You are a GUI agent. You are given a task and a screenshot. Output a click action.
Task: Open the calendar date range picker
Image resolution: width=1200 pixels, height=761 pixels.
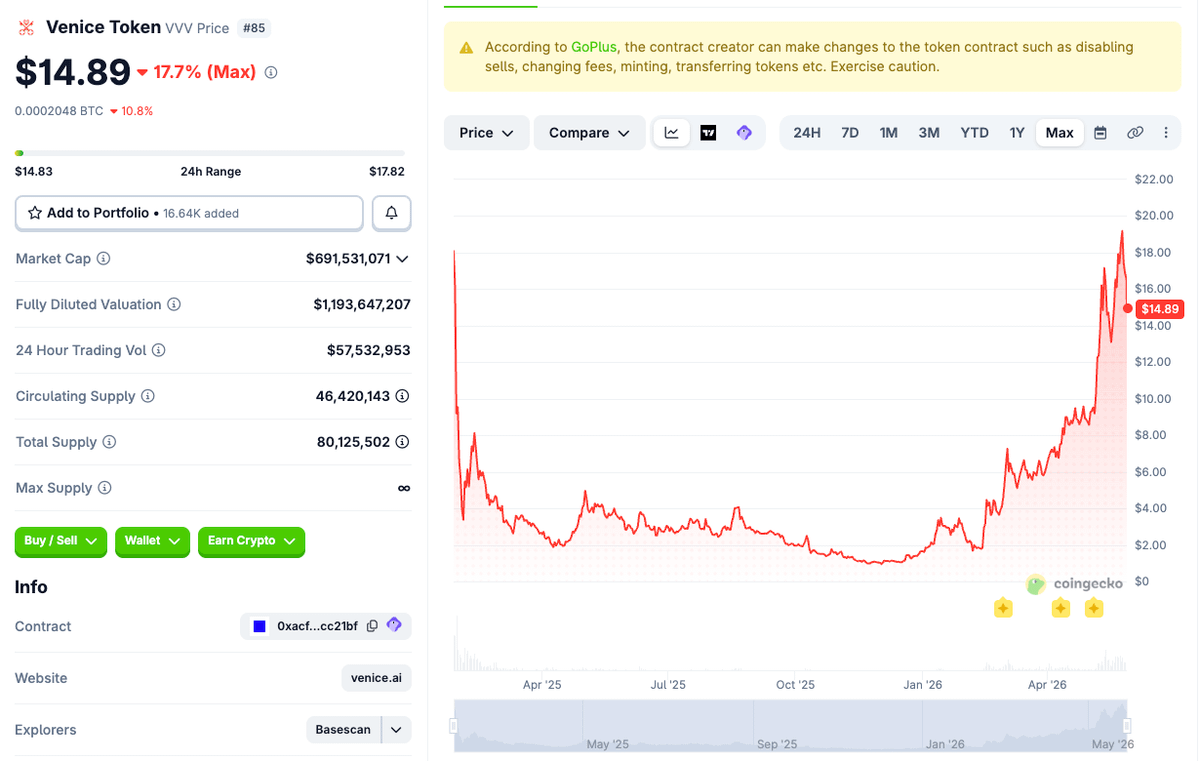pos(1100,133)
